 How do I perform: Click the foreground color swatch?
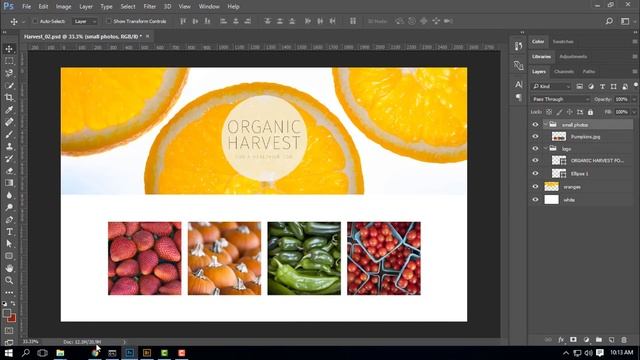7,313
